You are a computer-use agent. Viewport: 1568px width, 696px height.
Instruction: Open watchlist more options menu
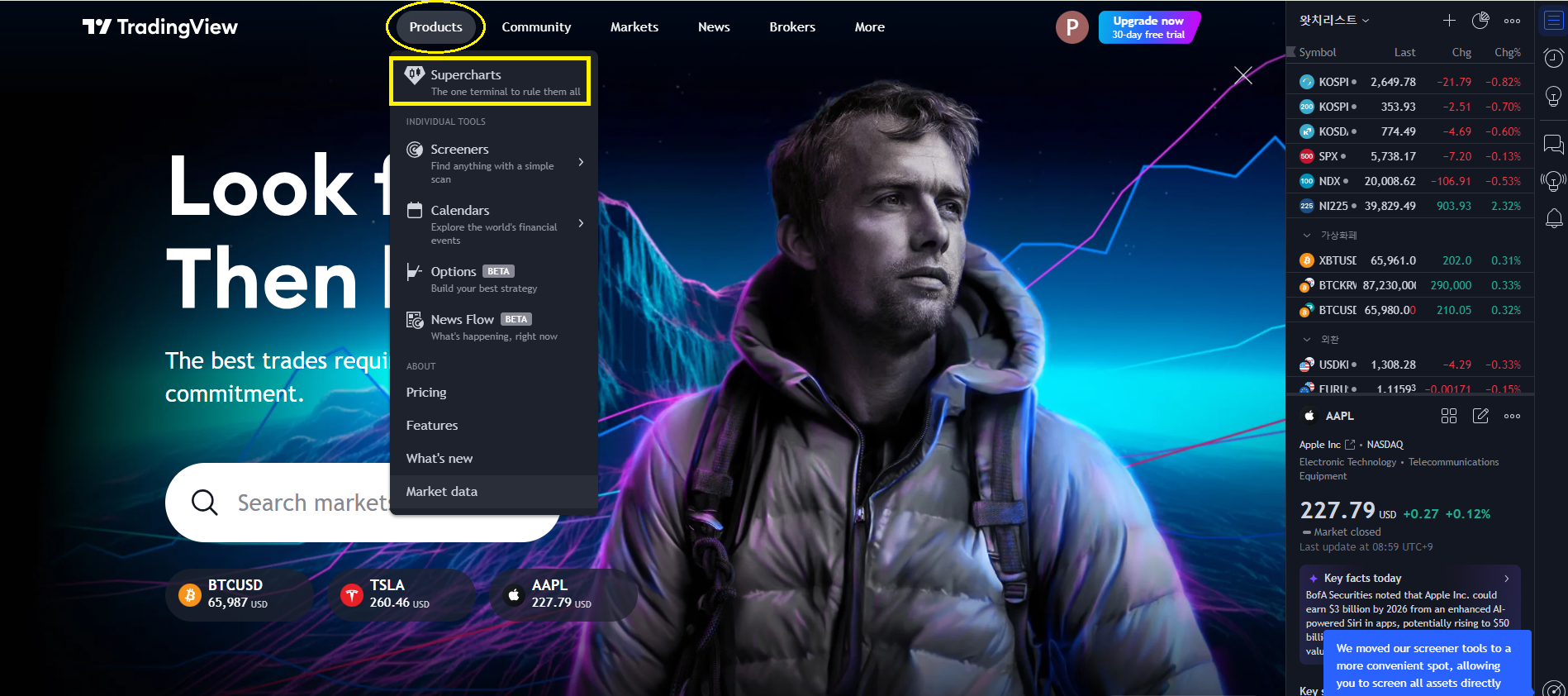click(x=1512, y=21)
